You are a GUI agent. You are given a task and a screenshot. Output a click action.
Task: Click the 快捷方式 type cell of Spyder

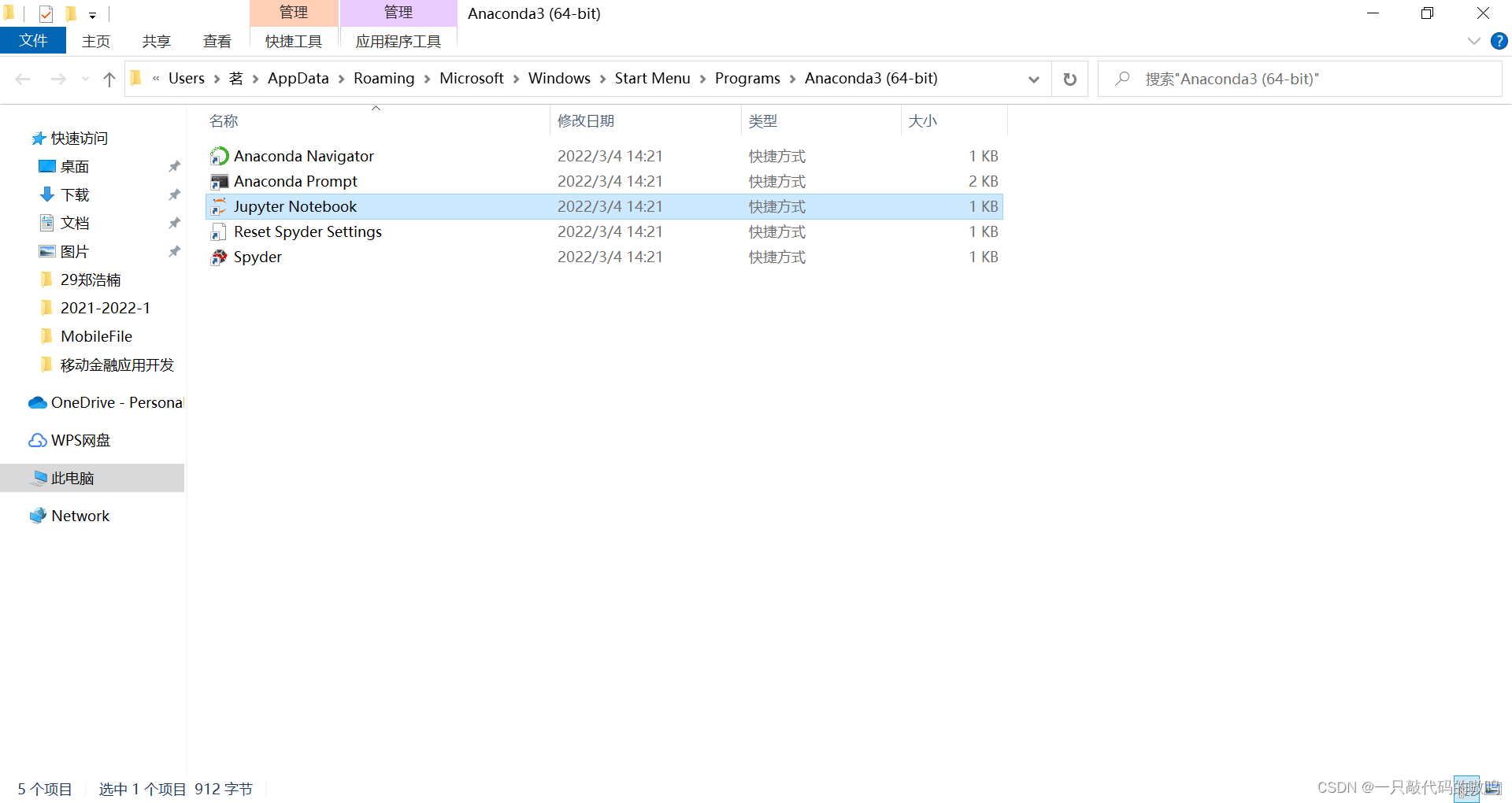click(777, 257)
